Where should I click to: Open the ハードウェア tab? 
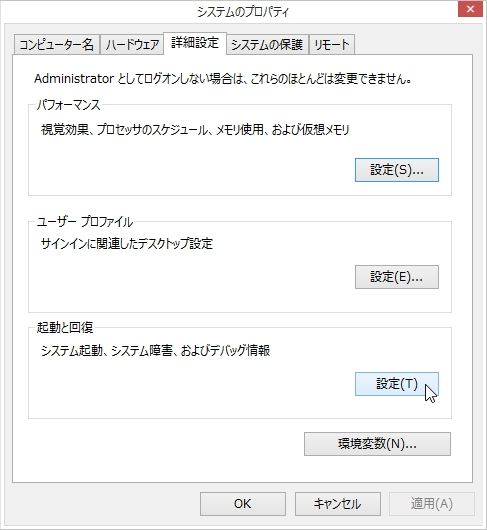pos(132,44)
